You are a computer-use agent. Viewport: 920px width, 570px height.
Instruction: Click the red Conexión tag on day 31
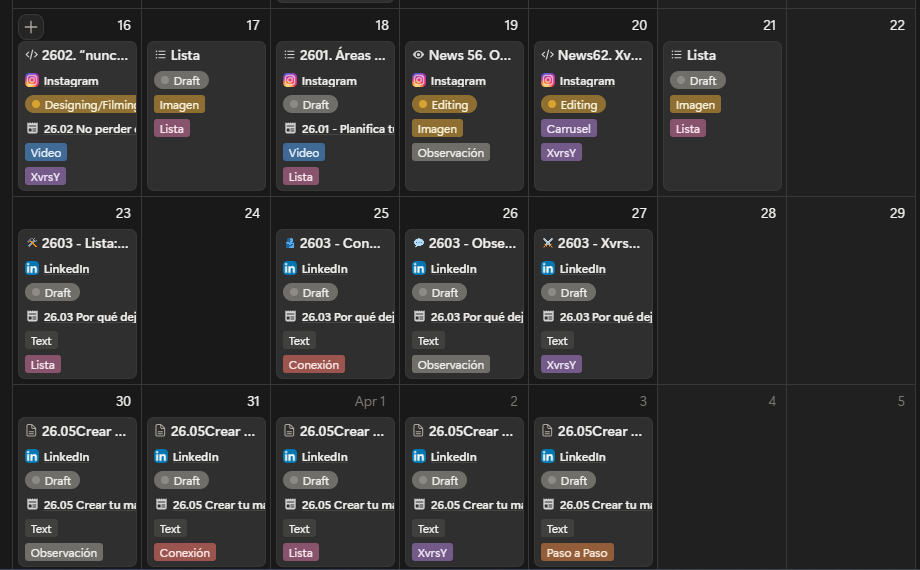pos(185,553)
